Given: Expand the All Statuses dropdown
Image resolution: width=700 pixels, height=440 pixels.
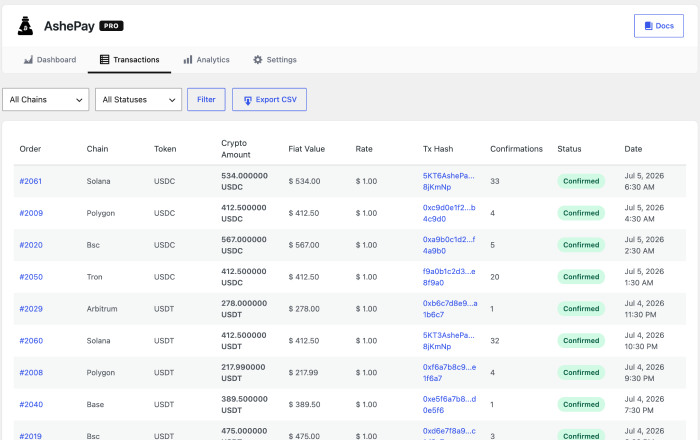Looking at the screenshot, I should click(138, 100).
